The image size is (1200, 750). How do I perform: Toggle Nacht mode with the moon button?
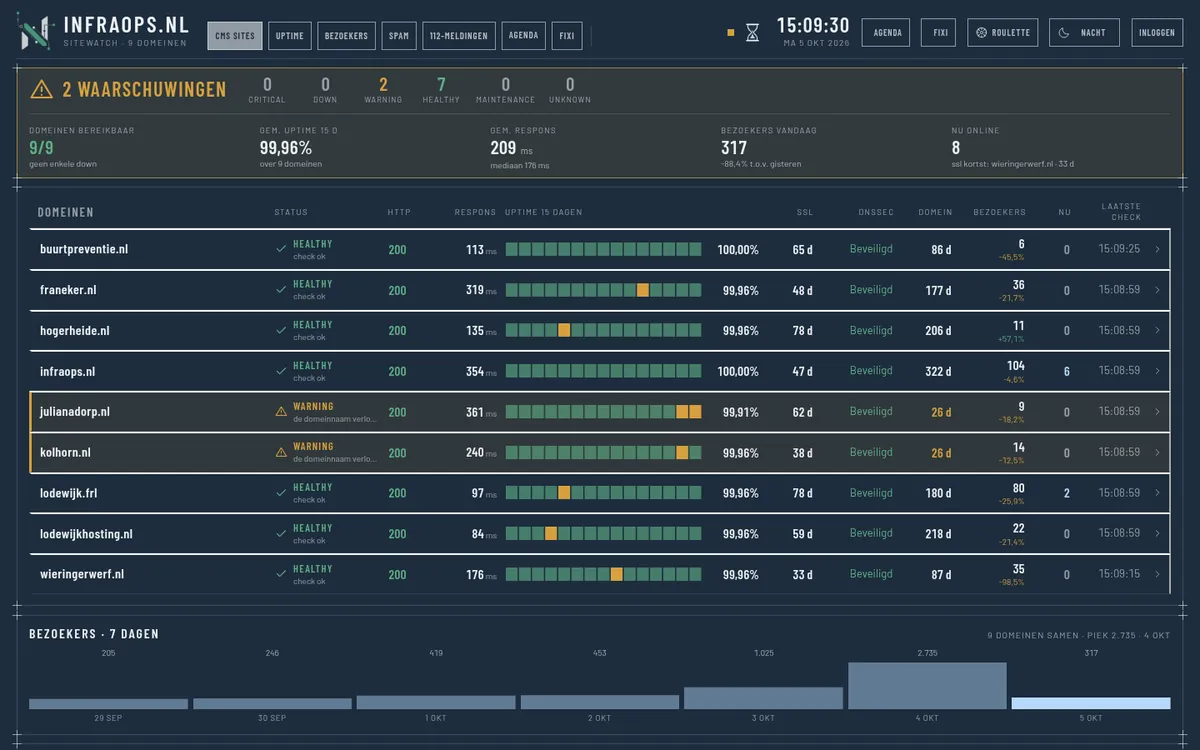pos(1083,32)
